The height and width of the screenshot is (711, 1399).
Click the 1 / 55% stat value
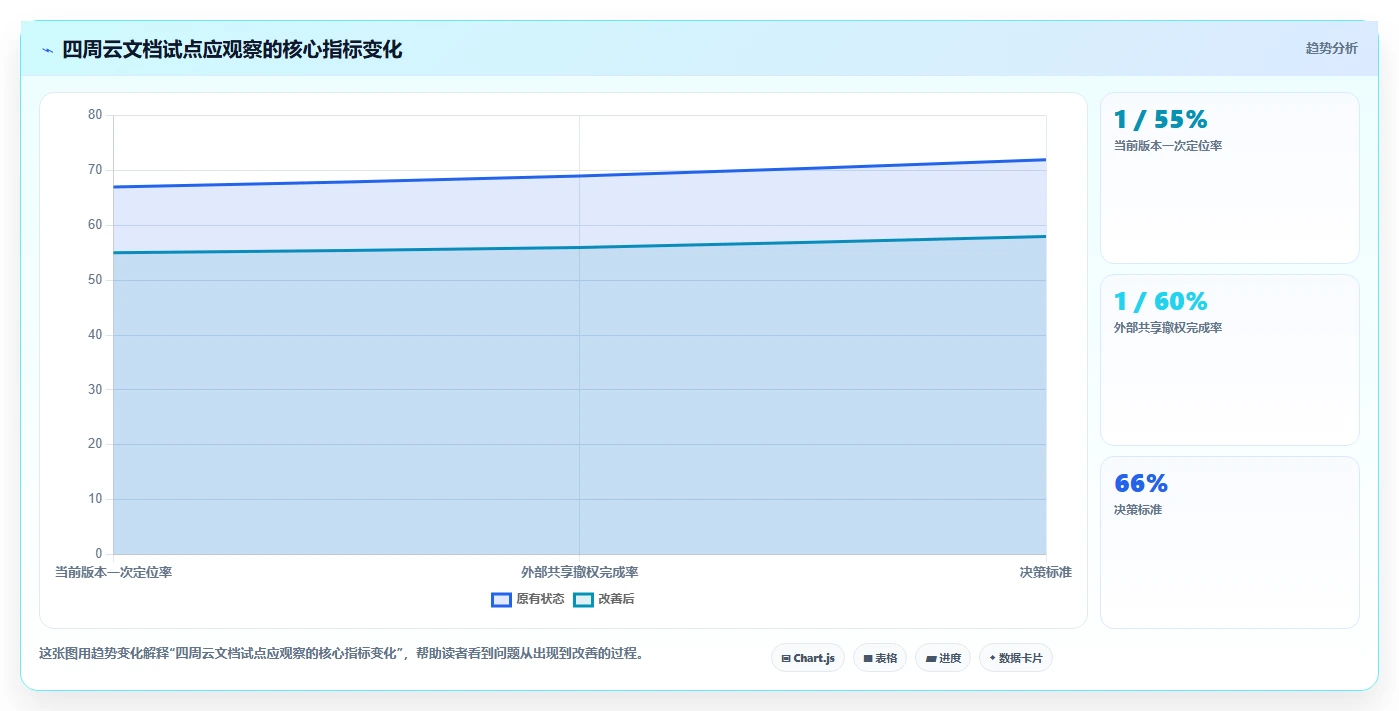click(x=1161, y=120)
